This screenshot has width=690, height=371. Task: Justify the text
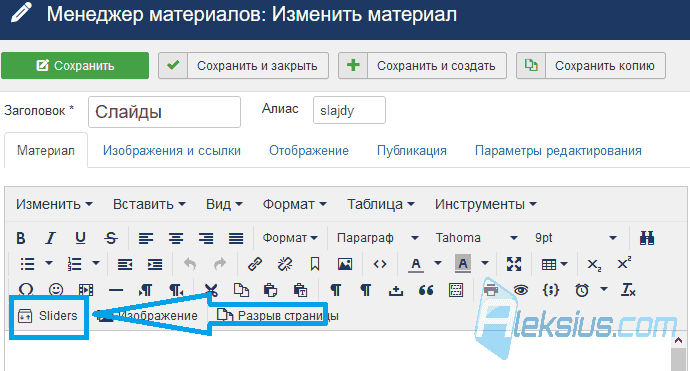(x=236, y=238)
